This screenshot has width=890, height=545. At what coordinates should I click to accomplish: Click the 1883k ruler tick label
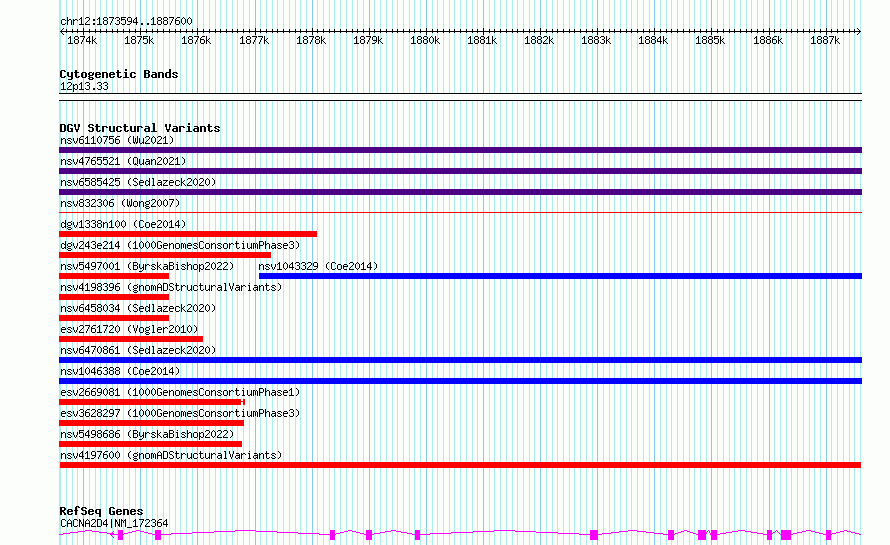(x=596, y=40)
